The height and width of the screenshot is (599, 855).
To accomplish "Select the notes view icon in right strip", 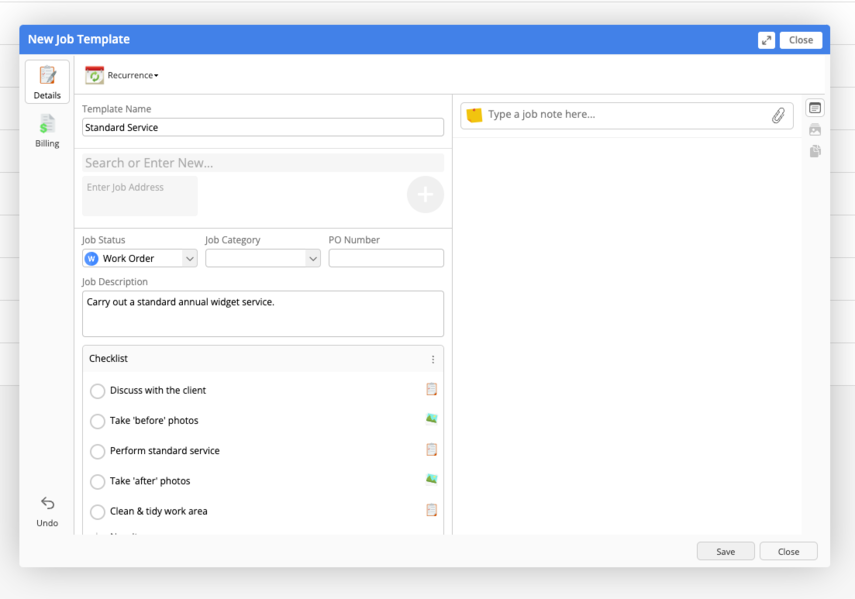I will 815,108.
